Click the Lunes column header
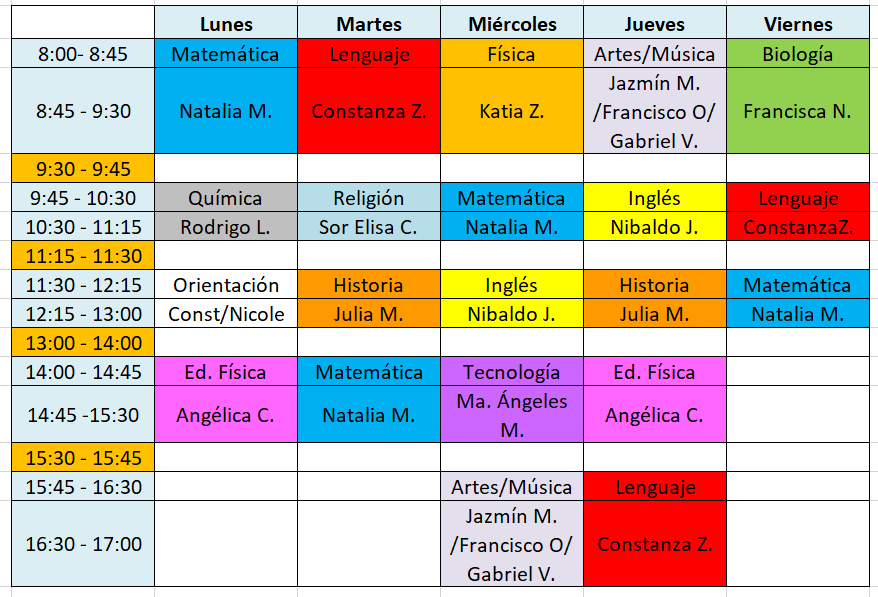This screenshot has height=597, width=878. pyautogui.click(x=226, y=24)
